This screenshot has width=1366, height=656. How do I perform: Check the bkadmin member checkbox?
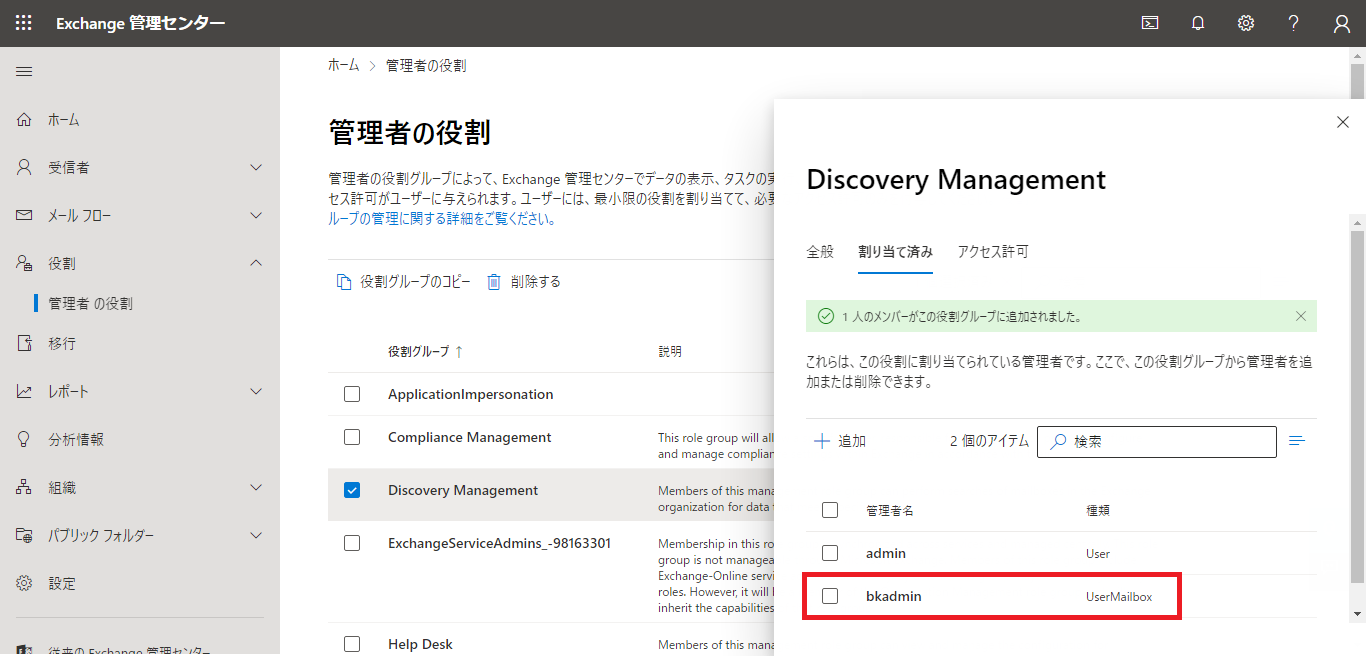(830, 596)
